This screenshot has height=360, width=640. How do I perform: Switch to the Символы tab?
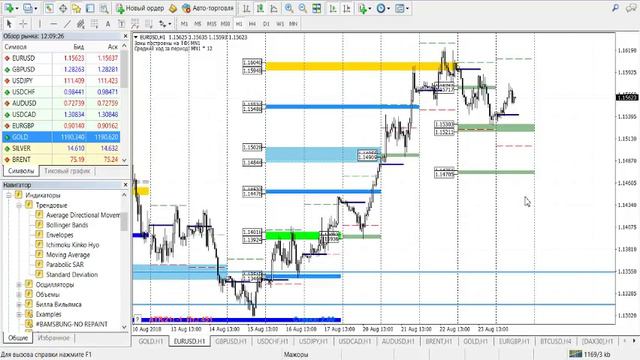coord(21,171)
